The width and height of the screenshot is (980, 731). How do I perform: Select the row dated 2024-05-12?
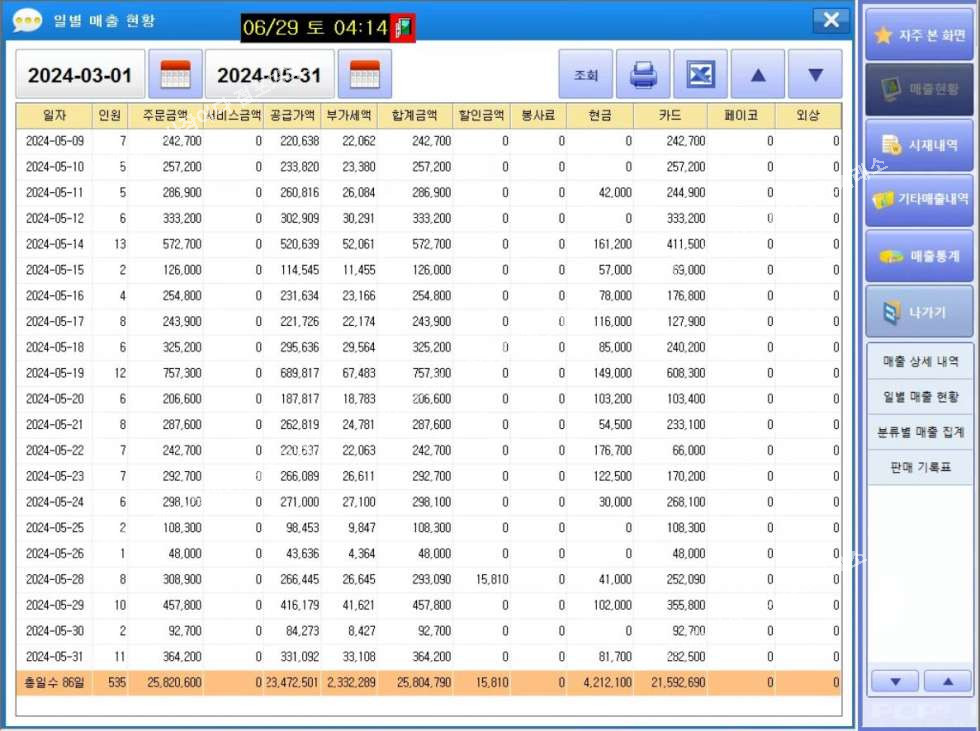point(429,219)
